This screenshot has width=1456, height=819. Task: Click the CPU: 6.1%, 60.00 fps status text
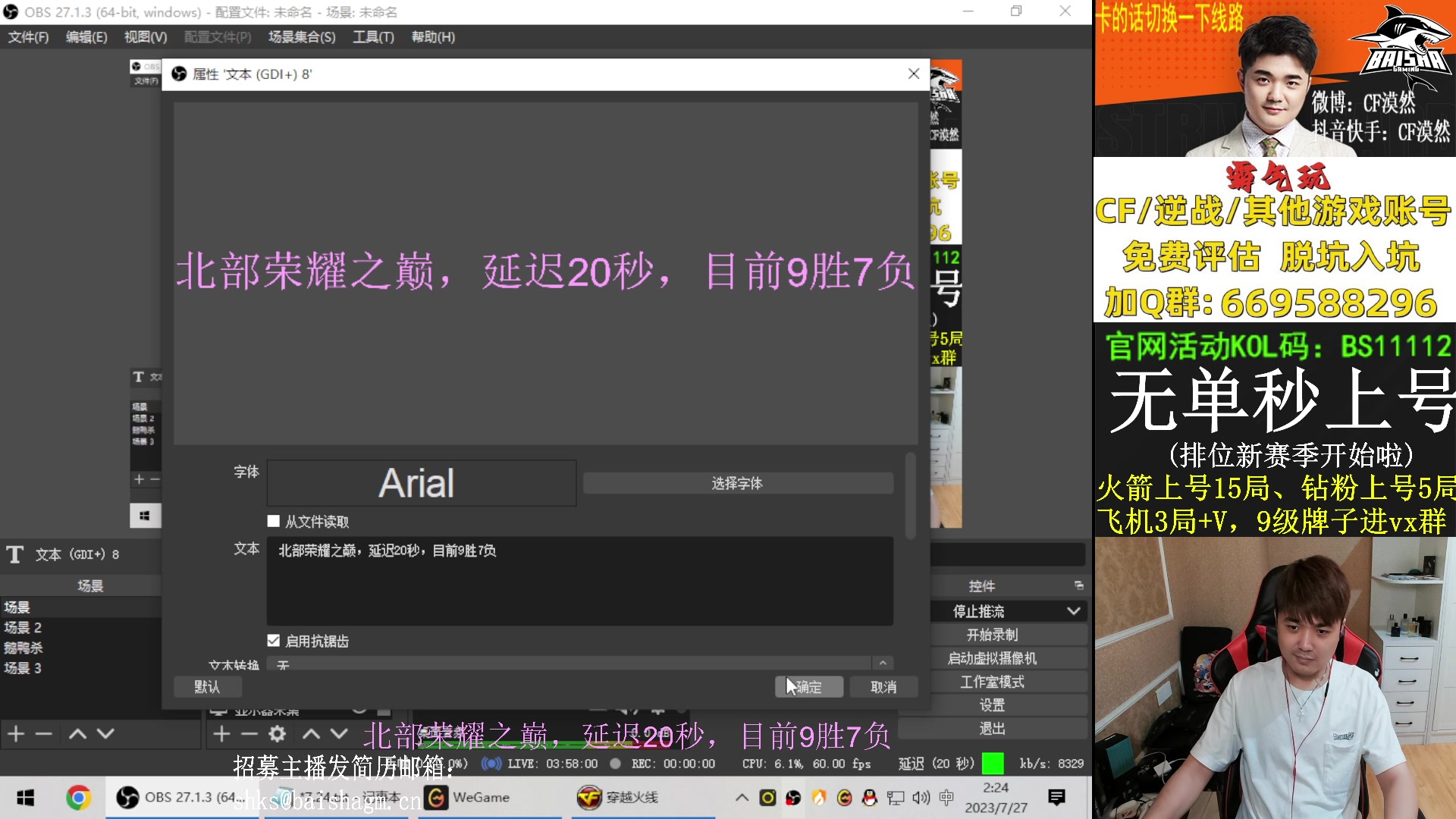click(x=806, y=764)
